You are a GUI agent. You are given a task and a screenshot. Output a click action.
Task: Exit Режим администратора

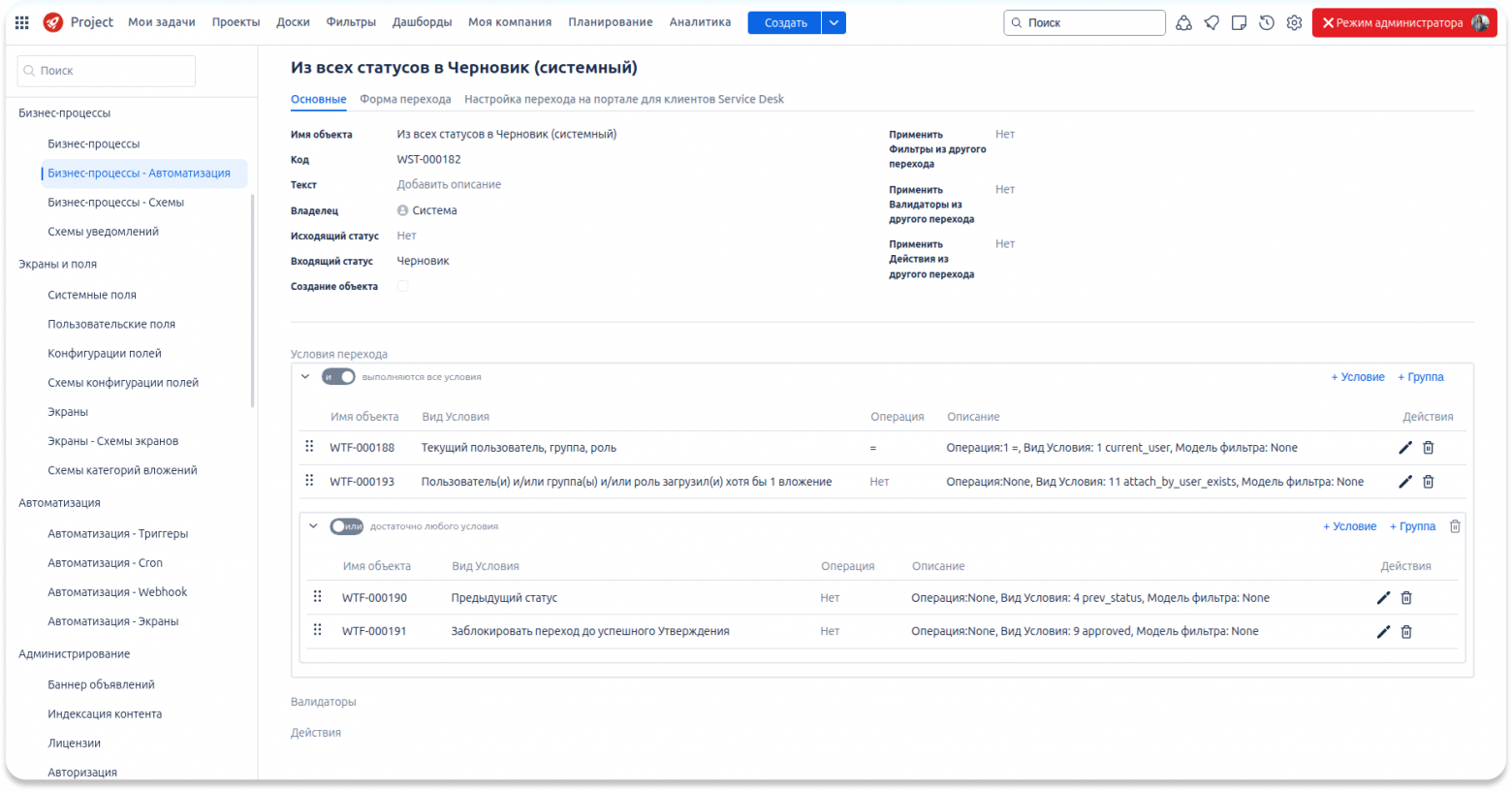click(x=1404, y=22)
